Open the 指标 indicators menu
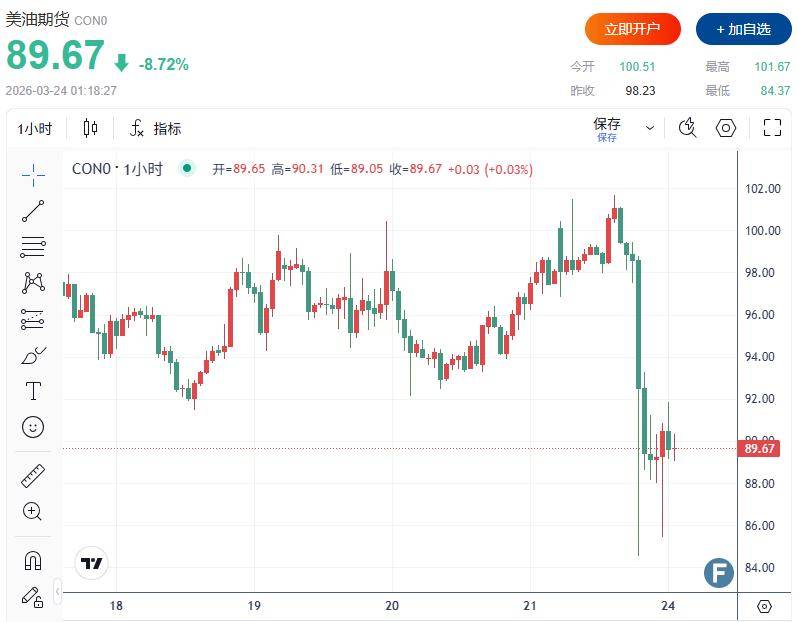The image size is (799, 622). pos(155,128)
